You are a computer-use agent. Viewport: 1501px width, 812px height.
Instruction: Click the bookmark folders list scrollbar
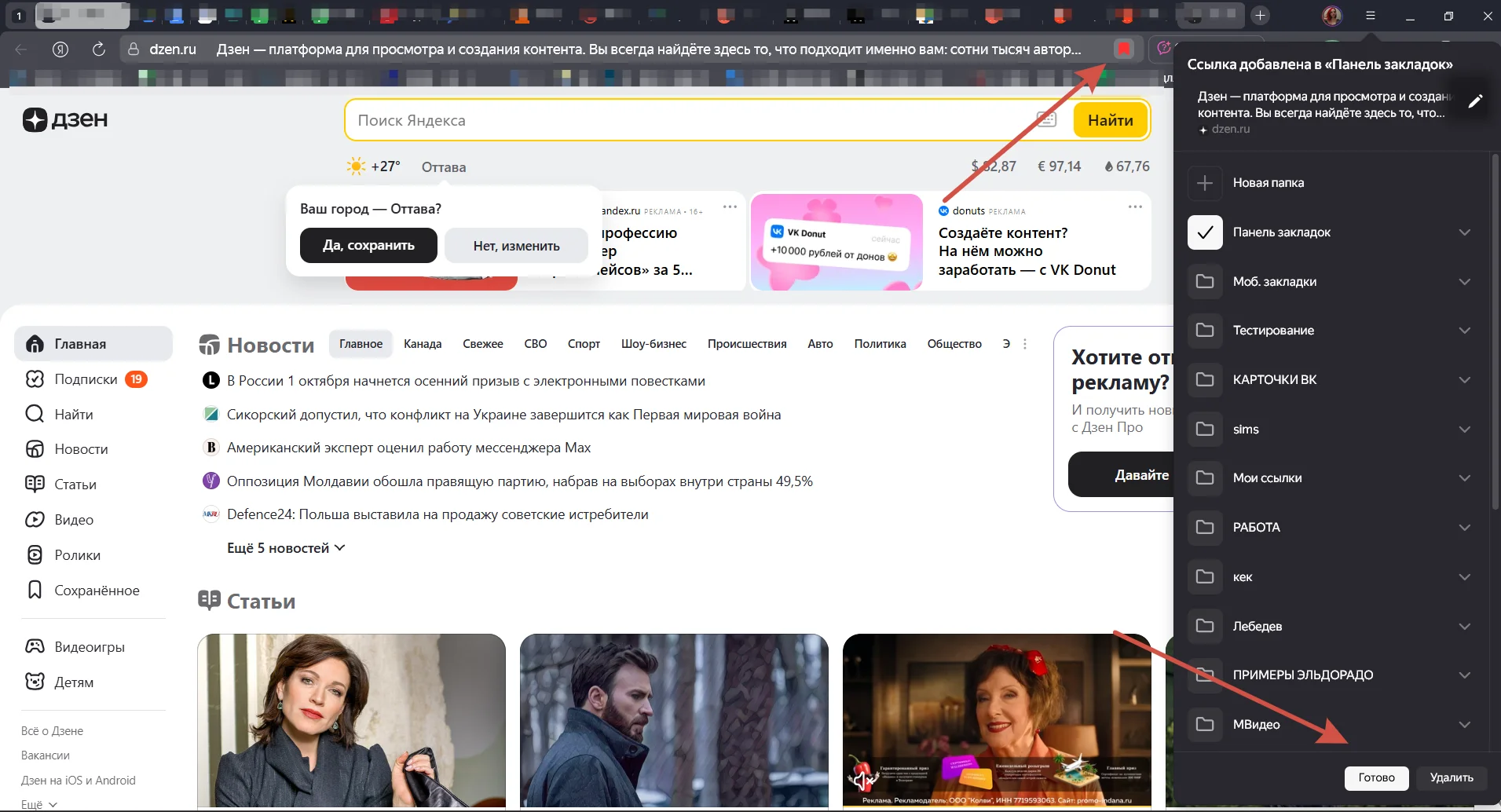[x=1494, y=331]
